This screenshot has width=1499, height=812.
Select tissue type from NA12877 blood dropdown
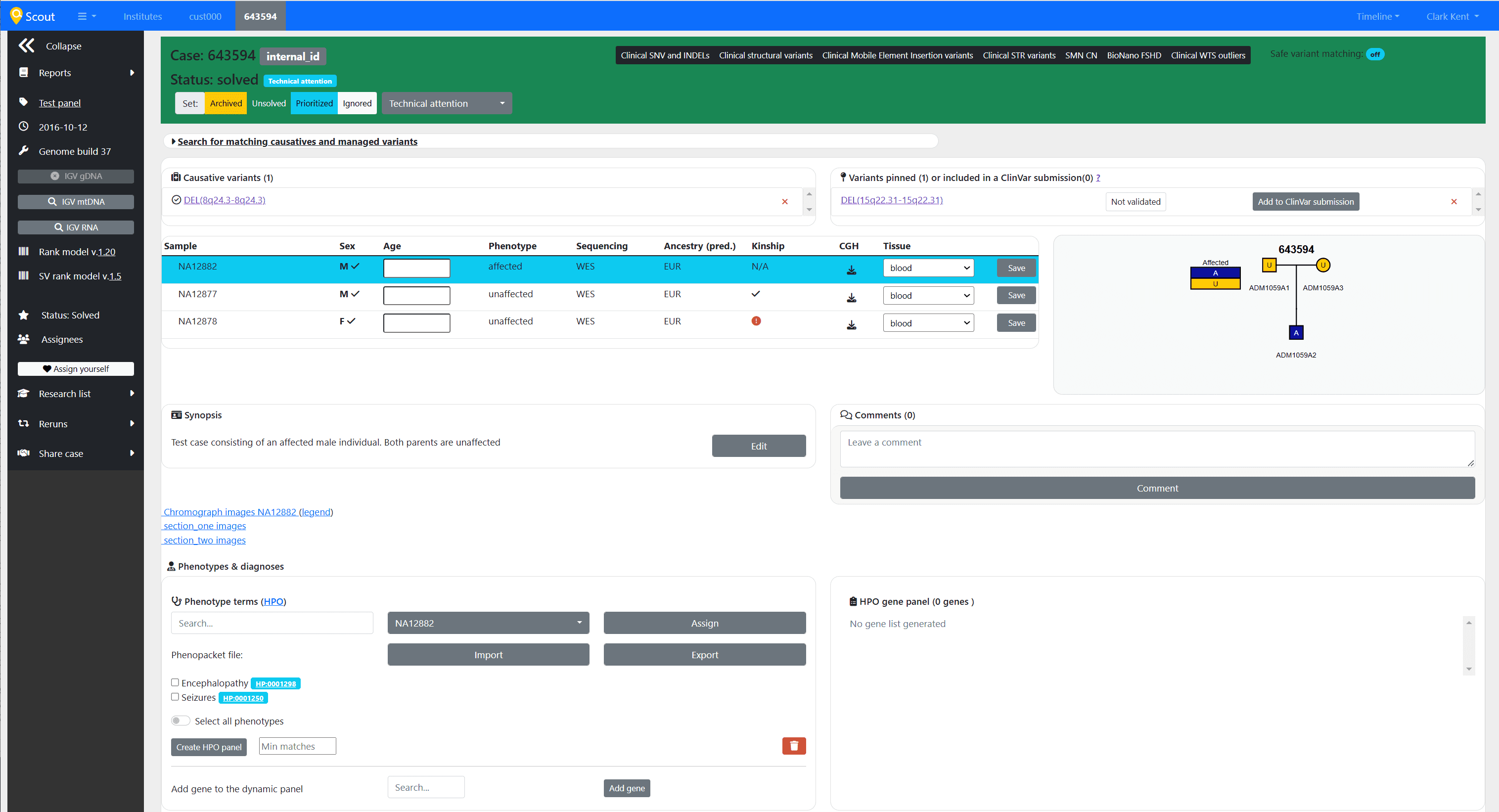tap(928, 294)
